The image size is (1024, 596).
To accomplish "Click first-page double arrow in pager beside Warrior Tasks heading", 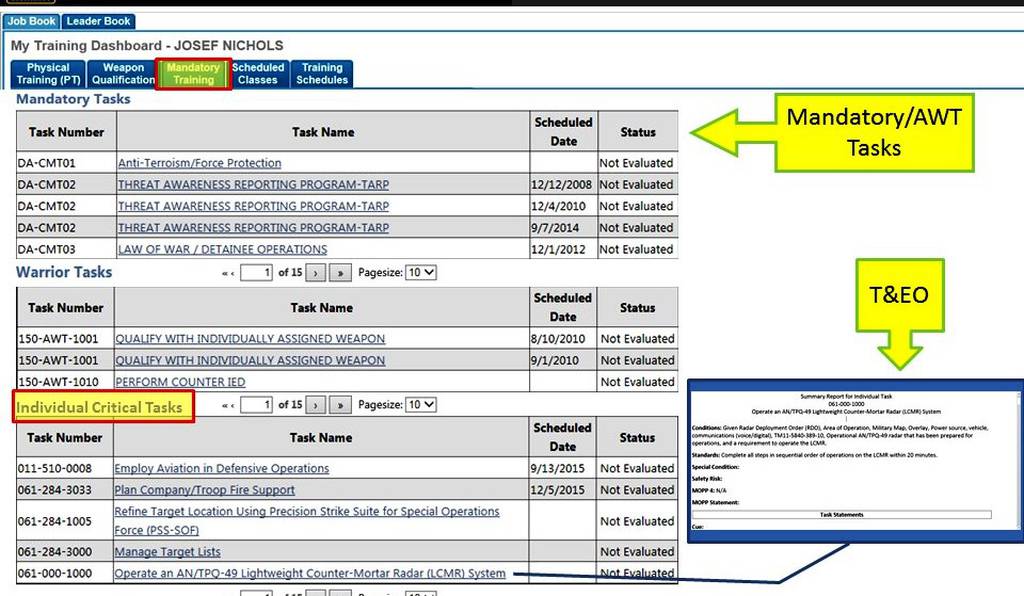I will [x=224, y=274].
